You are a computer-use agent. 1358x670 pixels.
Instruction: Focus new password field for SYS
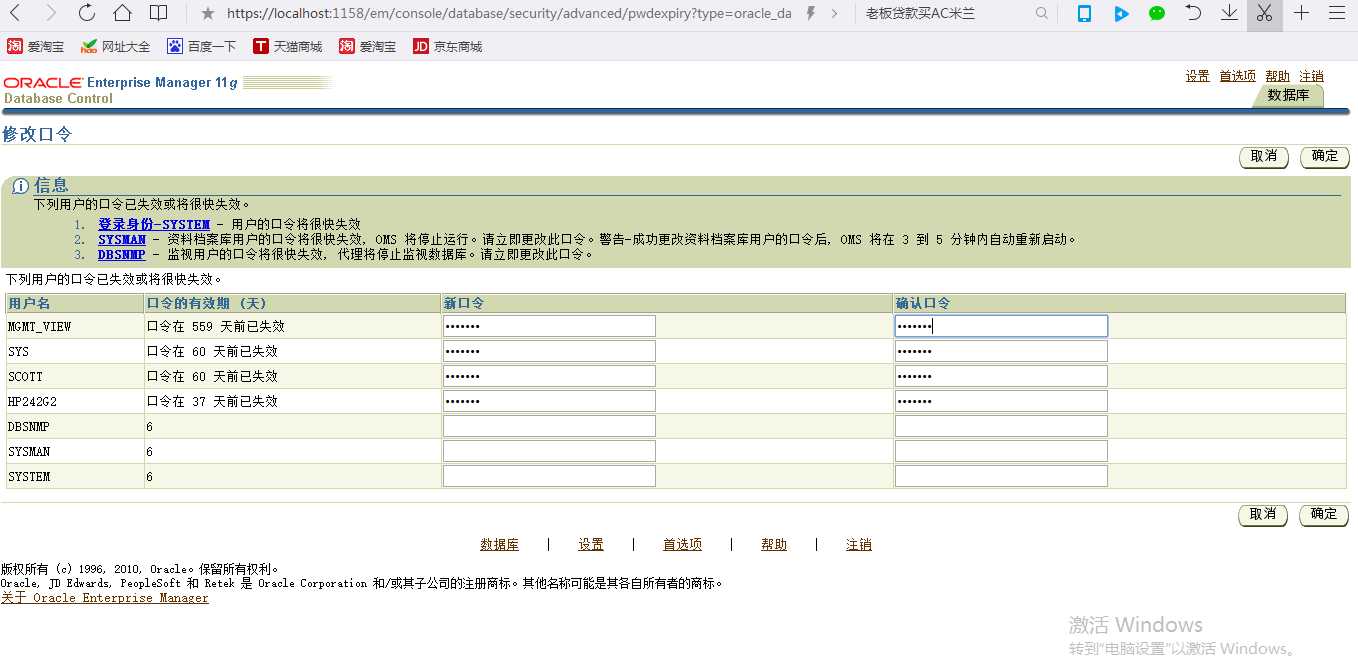pyautogui.click(x=549, y=351)
